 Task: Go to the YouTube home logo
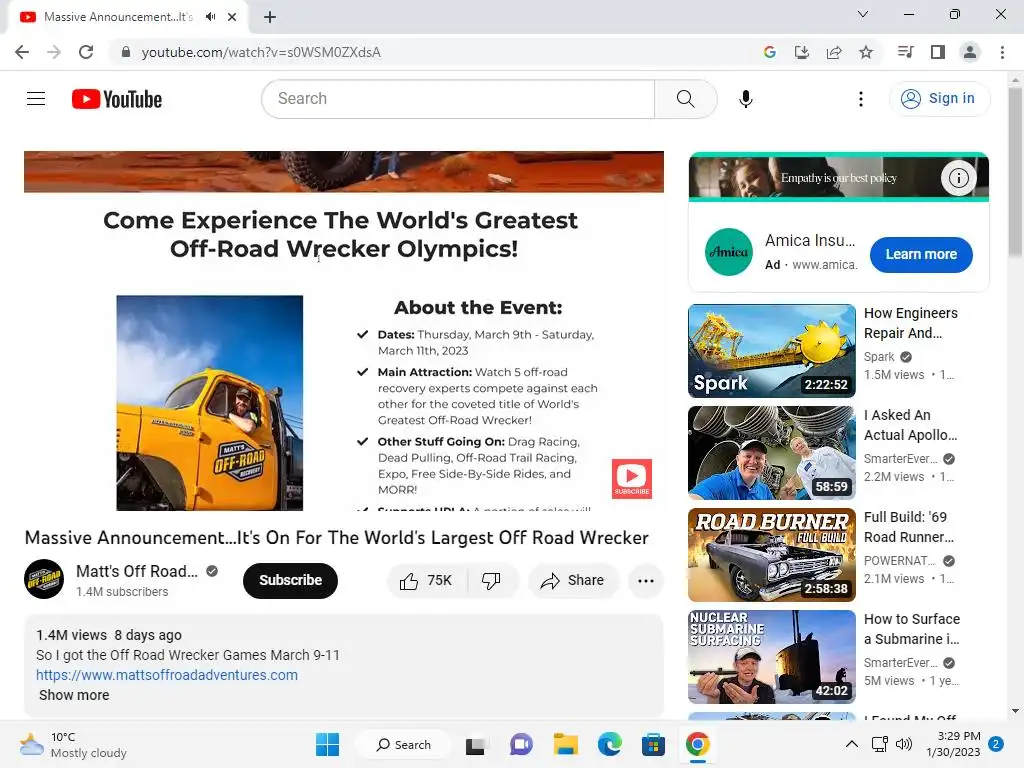pos(117,99)
